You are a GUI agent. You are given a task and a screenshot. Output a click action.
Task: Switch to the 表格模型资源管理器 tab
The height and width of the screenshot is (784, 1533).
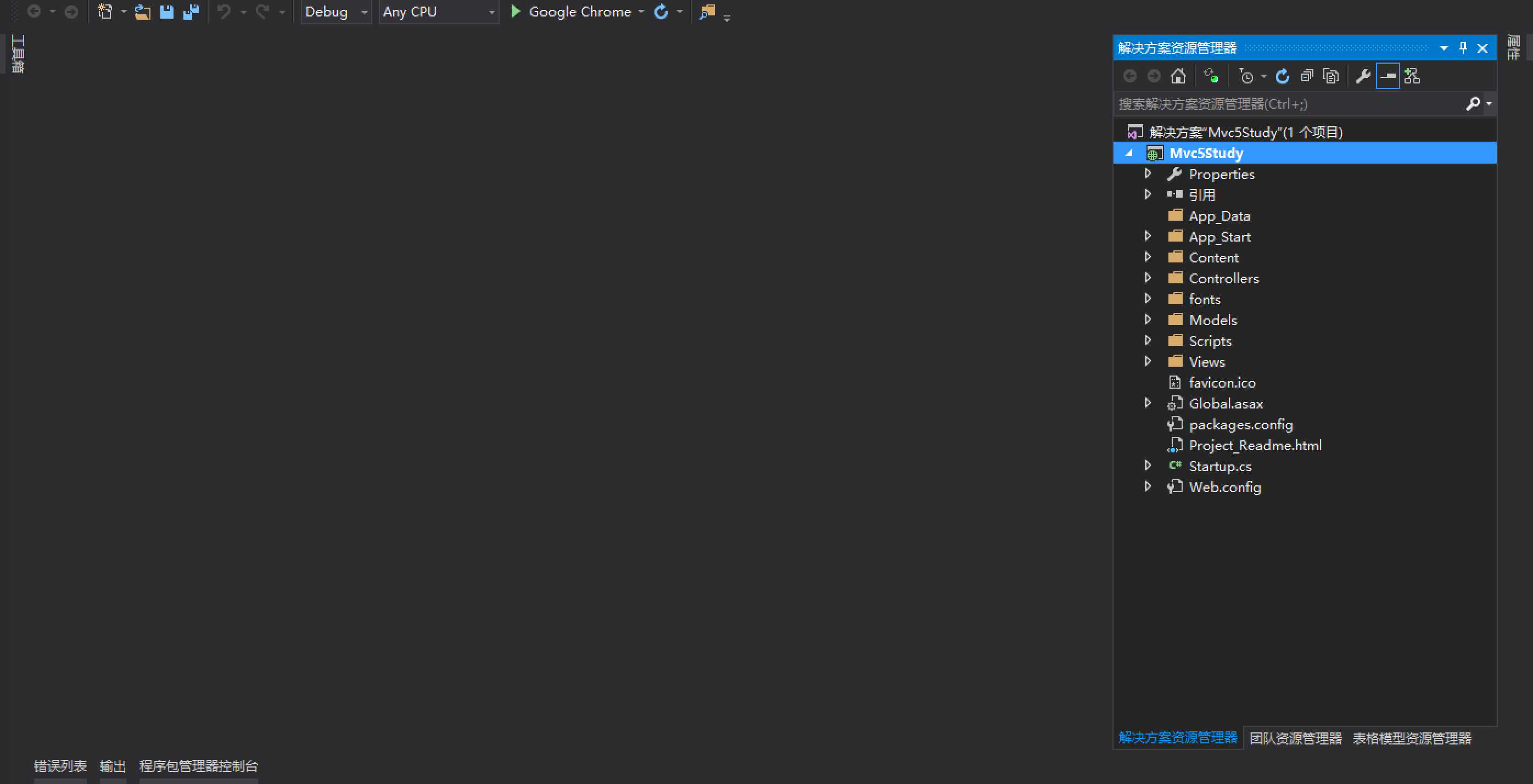1412,738
